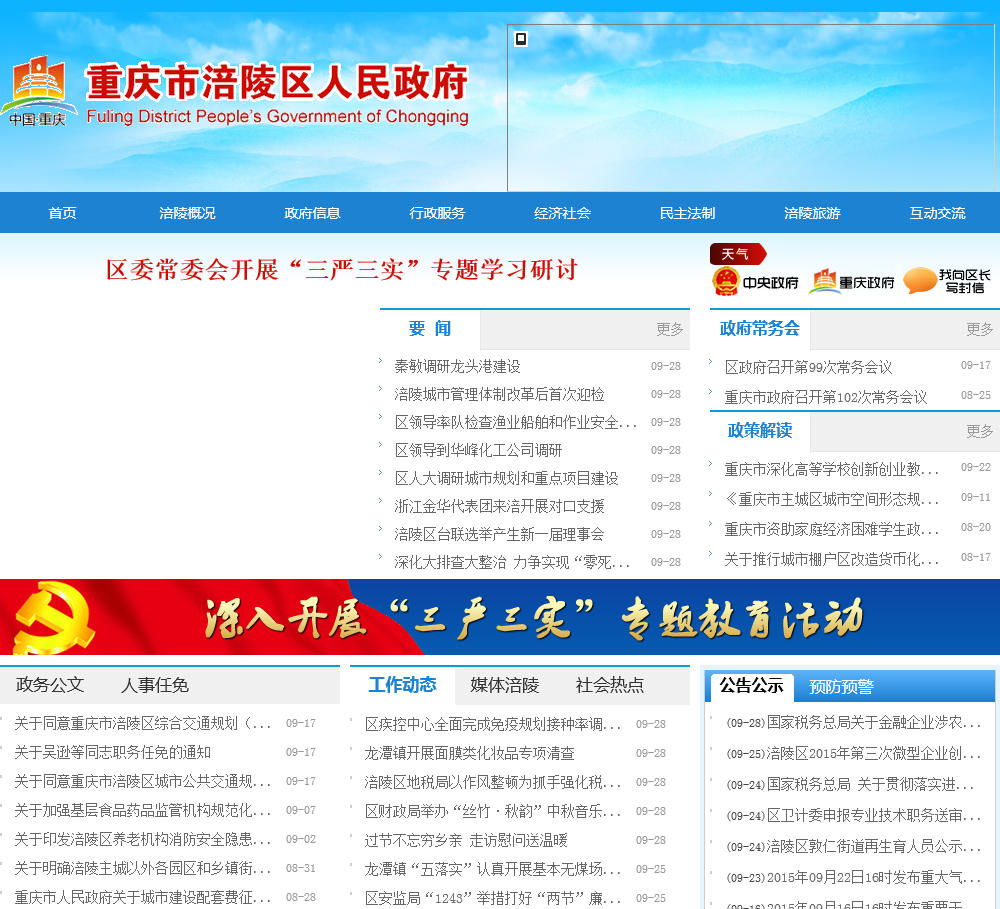Click the China Chongqing government logo
Viewport: 1000px width, 909px height.
click(39, 91)
